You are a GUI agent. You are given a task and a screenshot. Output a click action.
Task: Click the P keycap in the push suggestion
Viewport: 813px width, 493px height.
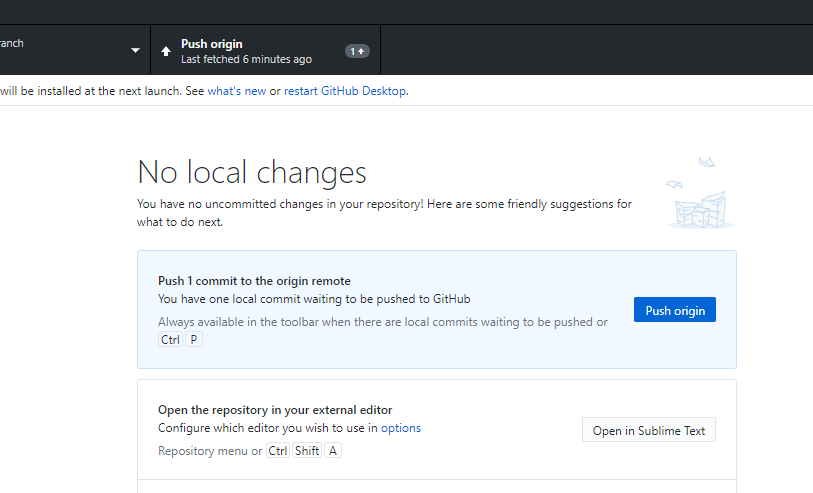pyautogui.click(x=194, y=340)
